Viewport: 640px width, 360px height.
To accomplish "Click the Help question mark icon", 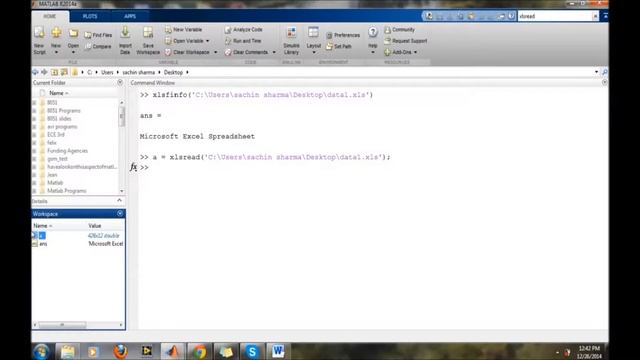I will 373,32.
